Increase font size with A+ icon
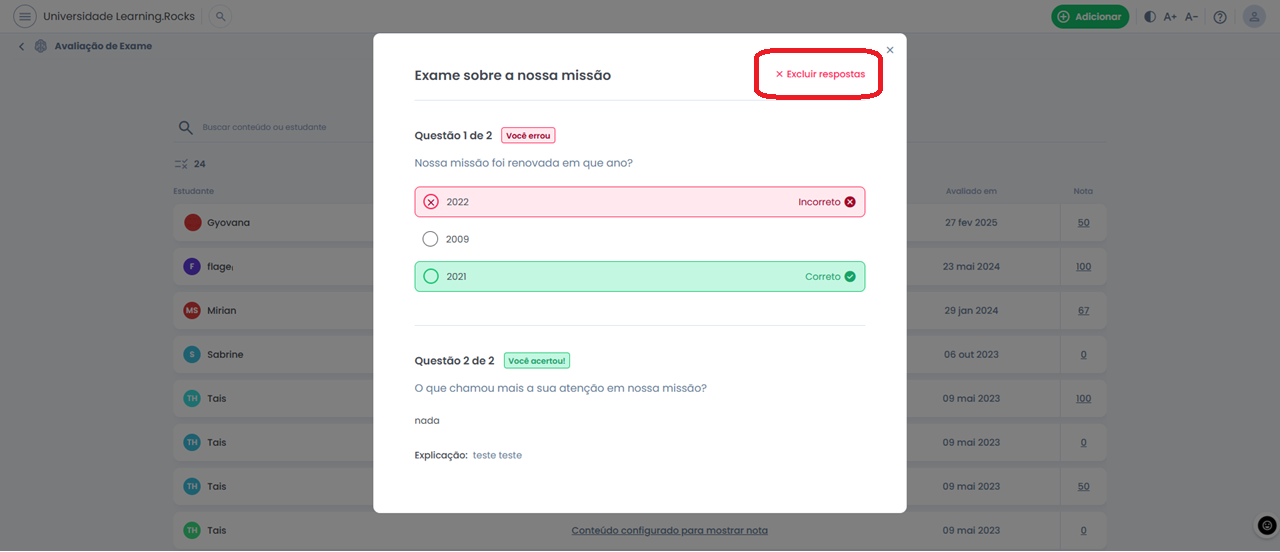1280x552 pixels. (1170, 17)
